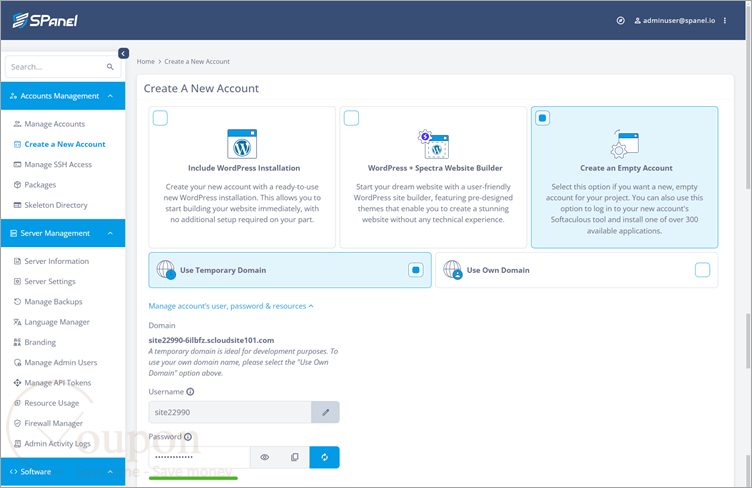Click the Use Temporary Domain globe icon
The width and height of the screenshot is (752, 488).
[166, 270]
